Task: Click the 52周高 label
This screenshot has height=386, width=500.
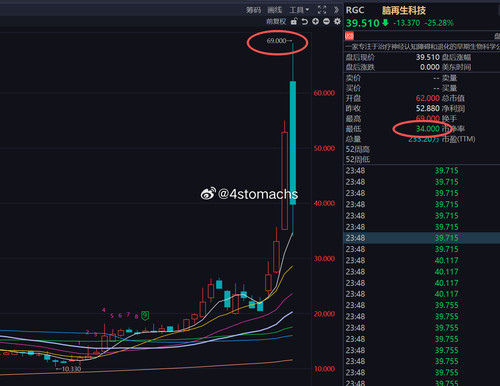Action: (357, 149)
